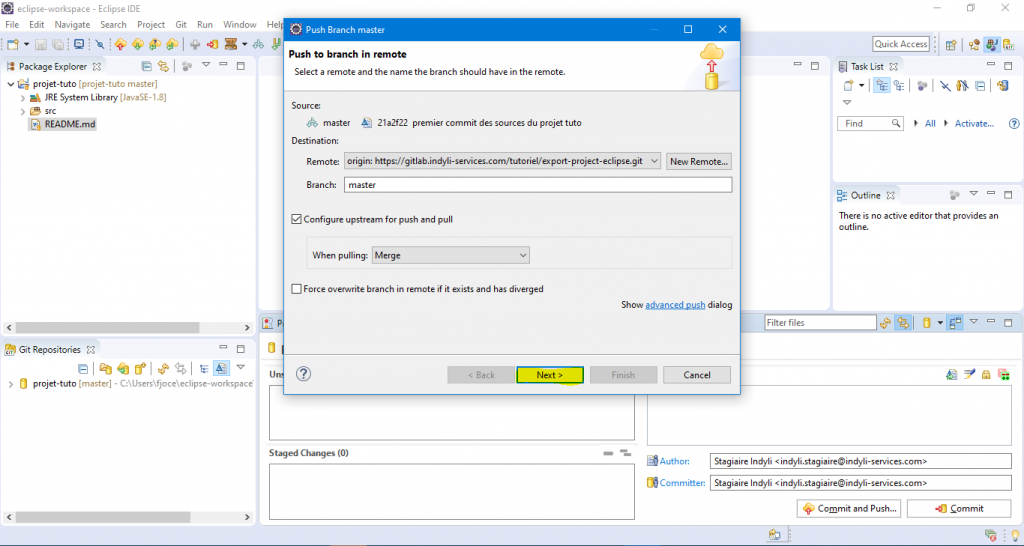Click Refresh in Git Repositories view
Viewport: 1024px width, 546px height.
(164, 368)
